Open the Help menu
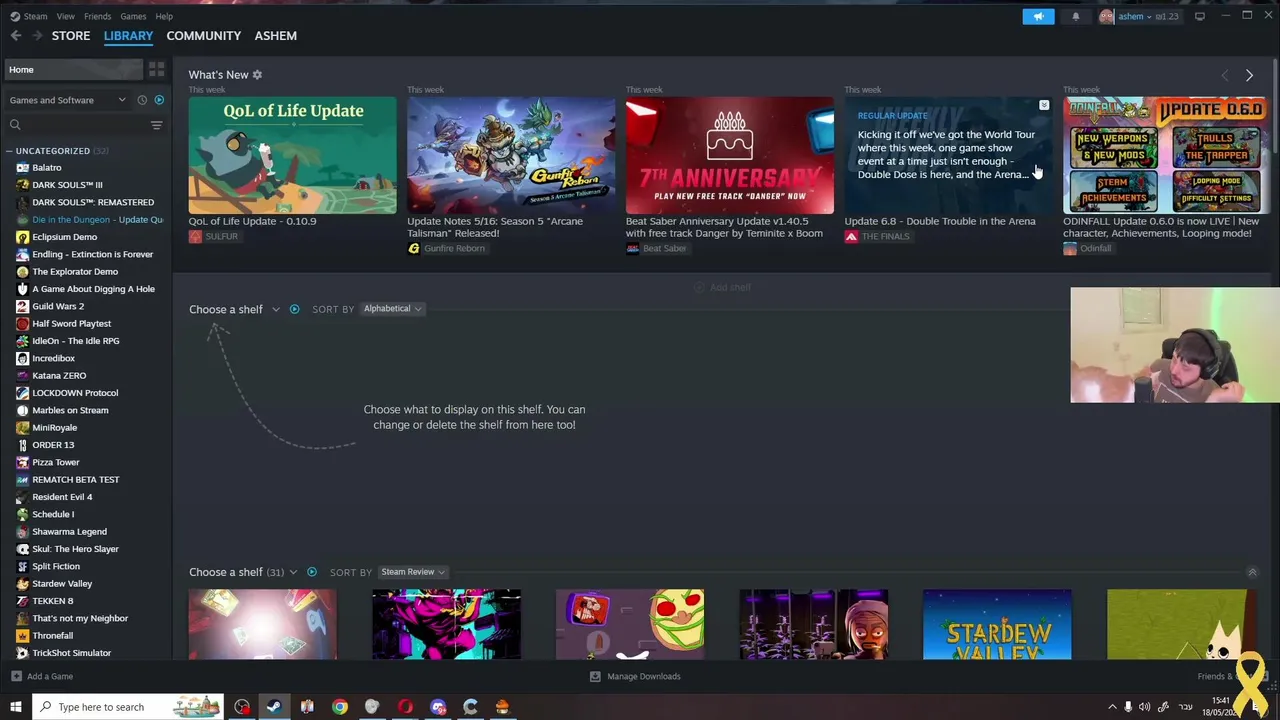Image resolution: width=1280 pixels, height=720 pixels. 164,16
